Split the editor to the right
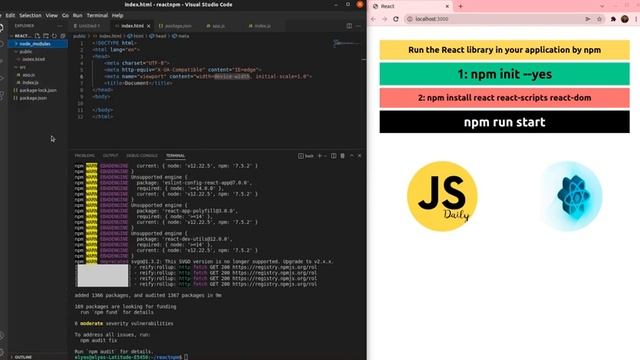Screen dimensions: 640x360 349,26
